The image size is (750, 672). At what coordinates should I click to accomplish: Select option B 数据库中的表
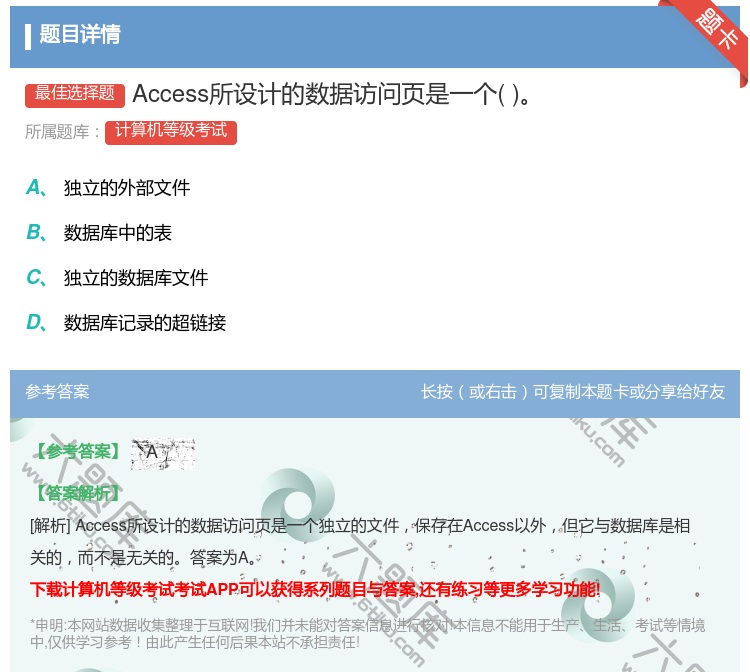point(99,232)
